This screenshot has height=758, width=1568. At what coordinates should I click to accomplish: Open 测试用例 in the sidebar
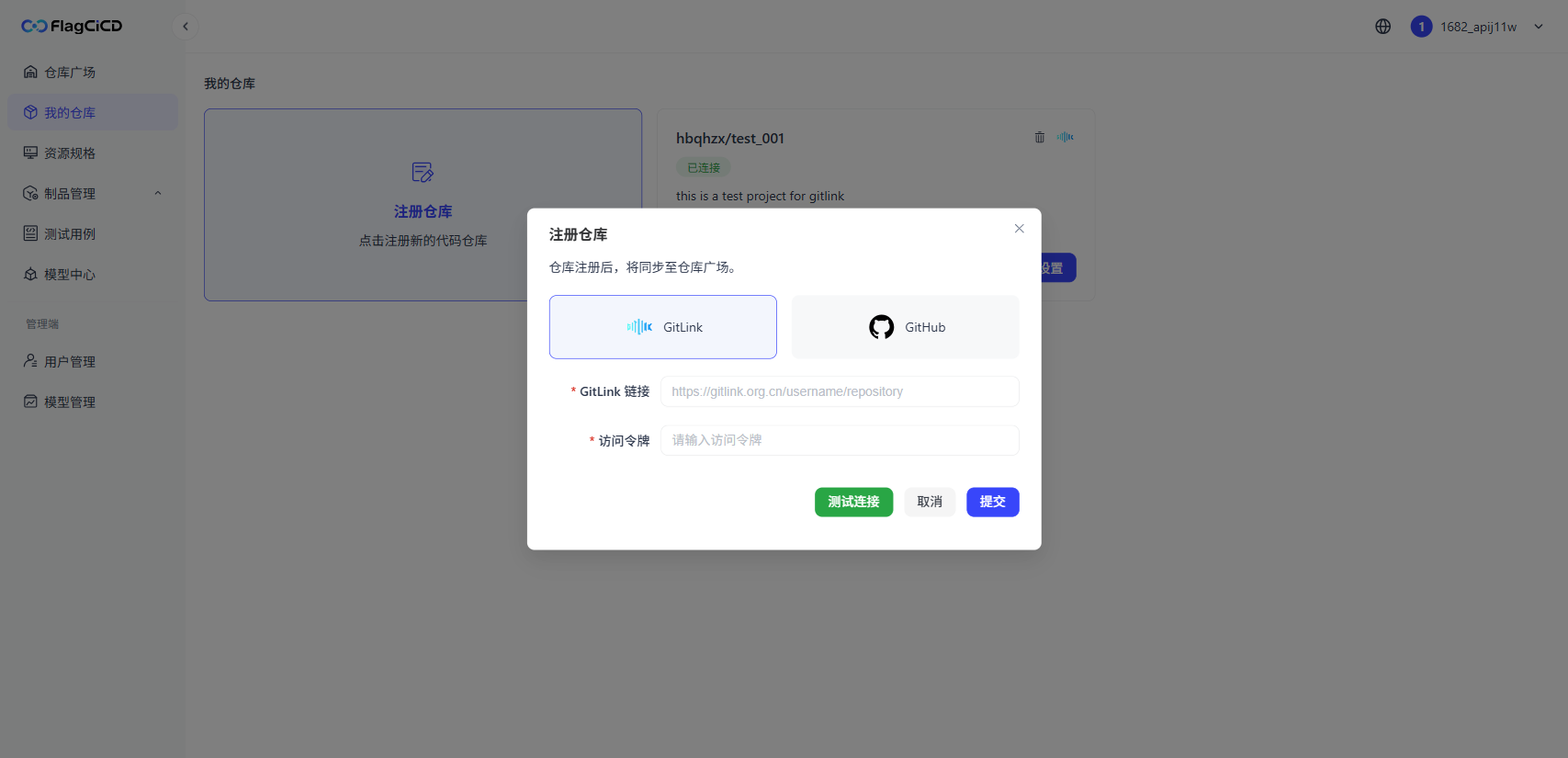tap(93, 233)
